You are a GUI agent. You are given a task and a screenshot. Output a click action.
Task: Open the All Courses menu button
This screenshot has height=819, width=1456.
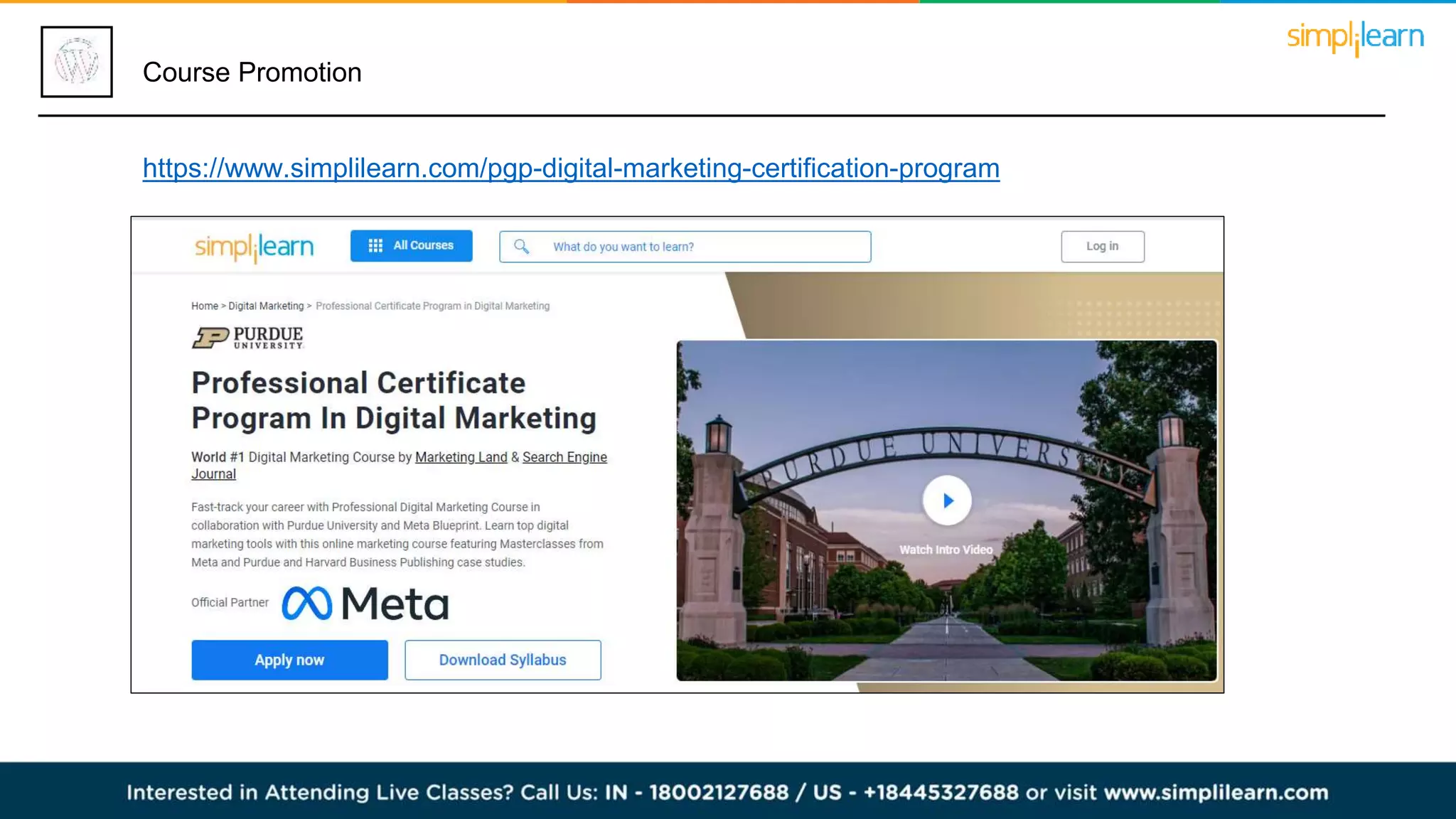point(411,245)
